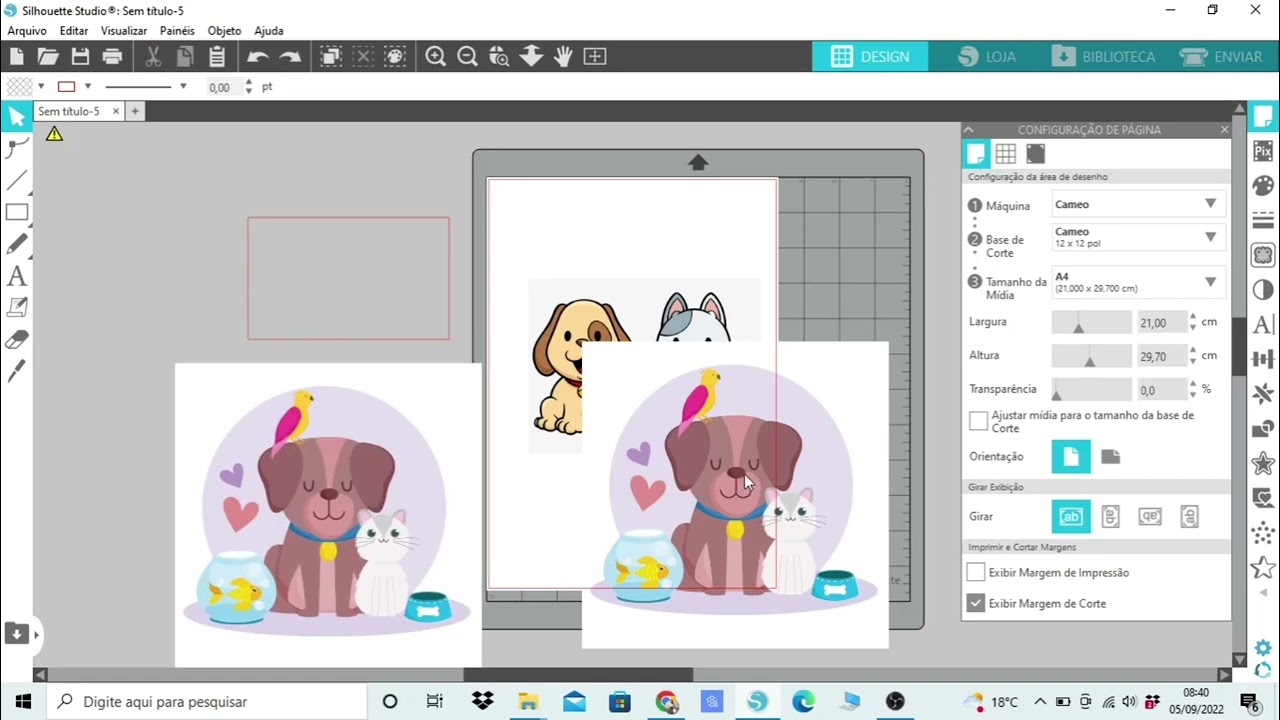Click the Altura slider
1280x720 pixels.
click(1091, 356)
